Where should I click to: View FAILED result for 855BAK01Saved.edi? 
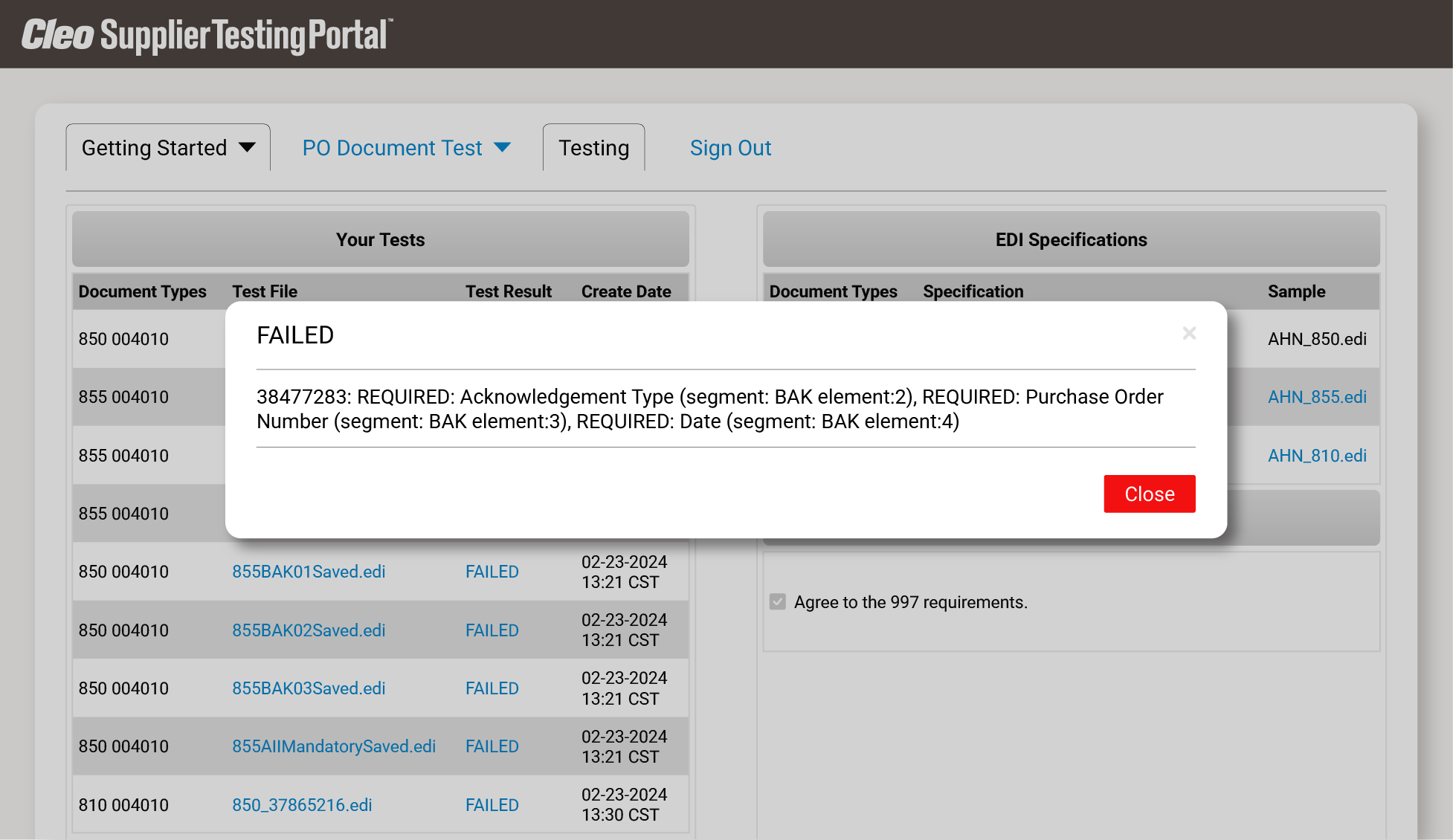pyautogui.click(x=492, y=572)
